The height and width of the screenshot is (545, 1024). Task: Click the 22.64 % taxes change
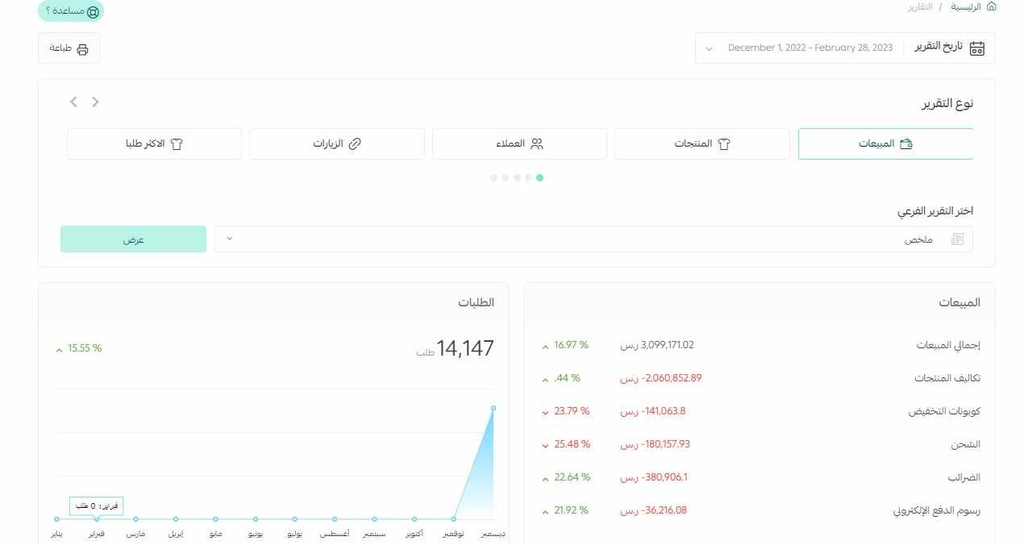tap(572, 478)
